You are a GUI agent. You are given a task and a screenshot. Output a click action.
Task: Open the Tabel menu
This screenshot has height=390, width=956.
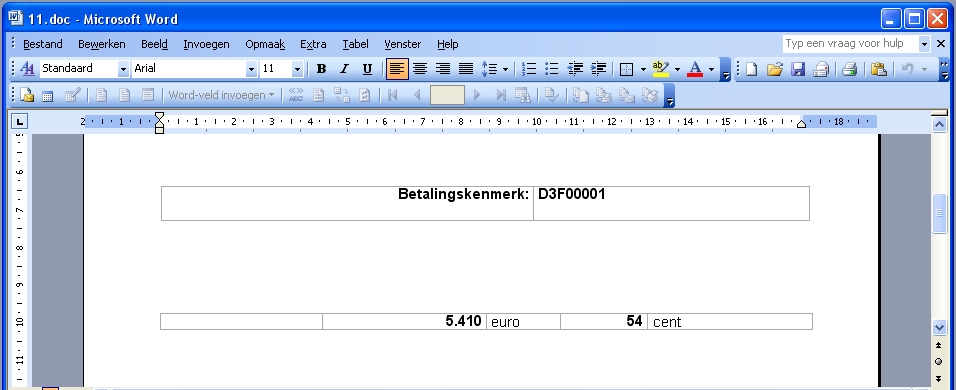(355, 44)
